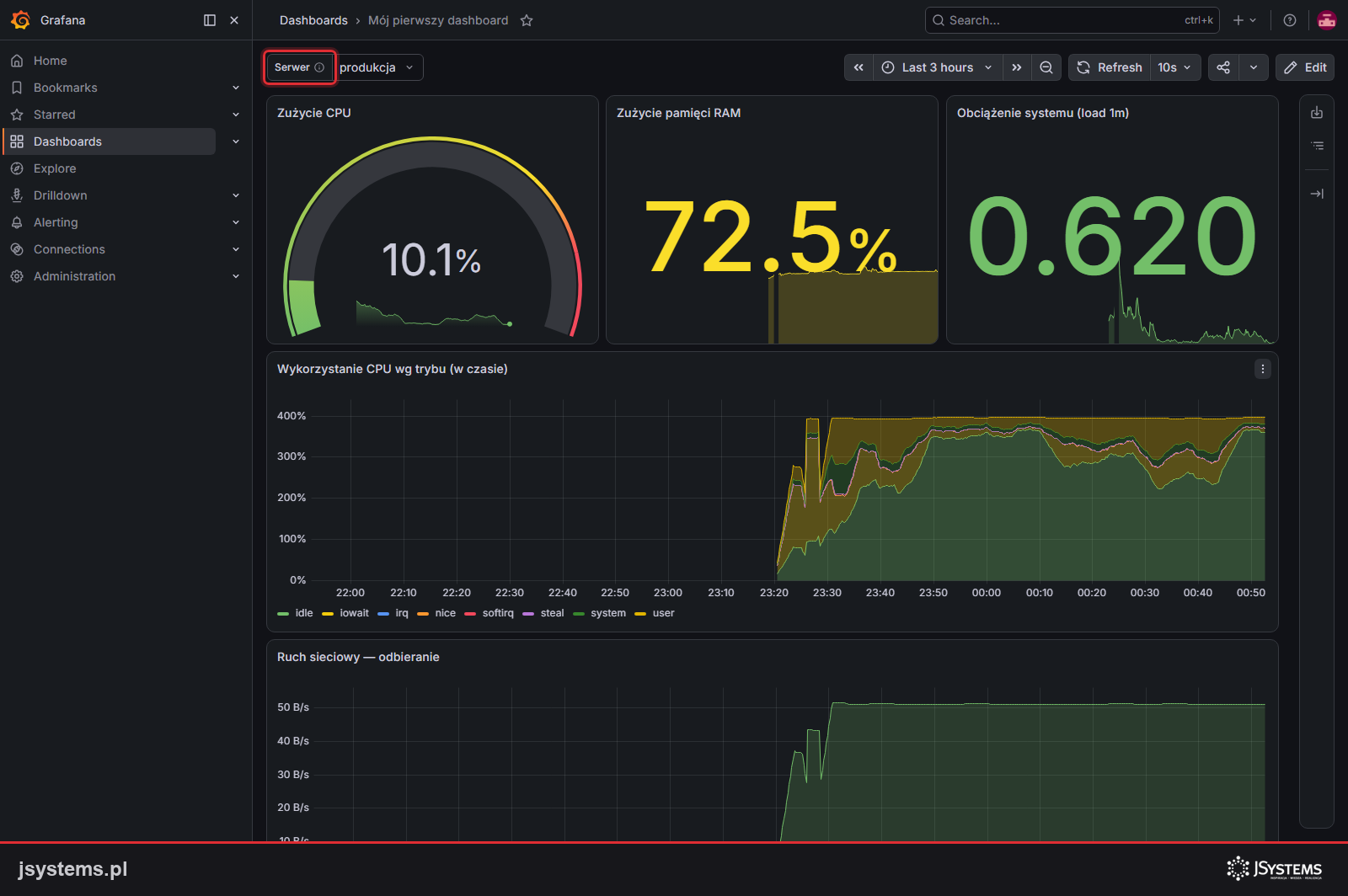
Task: Toggle the idle series in legend
Action: 295,613
